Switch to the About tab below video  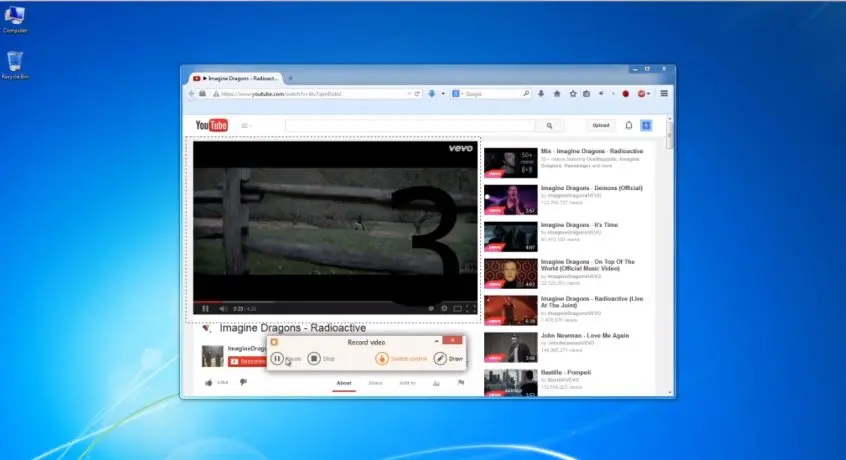[x=344, y=383]
